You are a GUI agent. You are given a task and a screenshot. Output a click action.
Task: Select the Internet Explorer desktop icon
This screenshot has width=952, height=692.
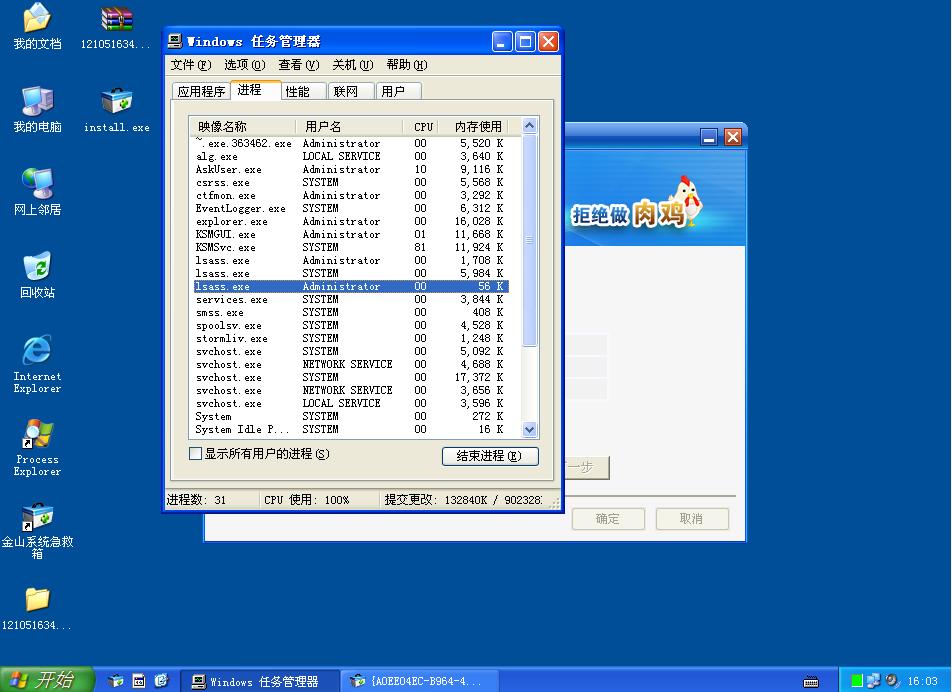37,364
